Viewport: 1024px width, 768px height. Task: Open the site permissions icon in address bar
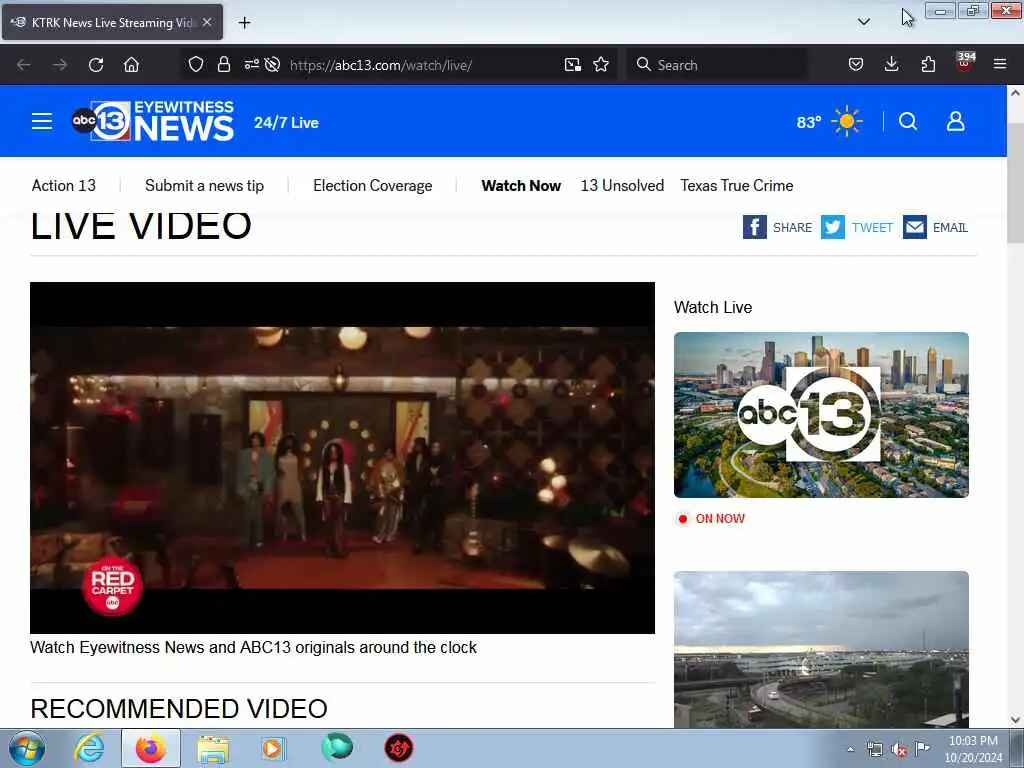pos(251,65)
